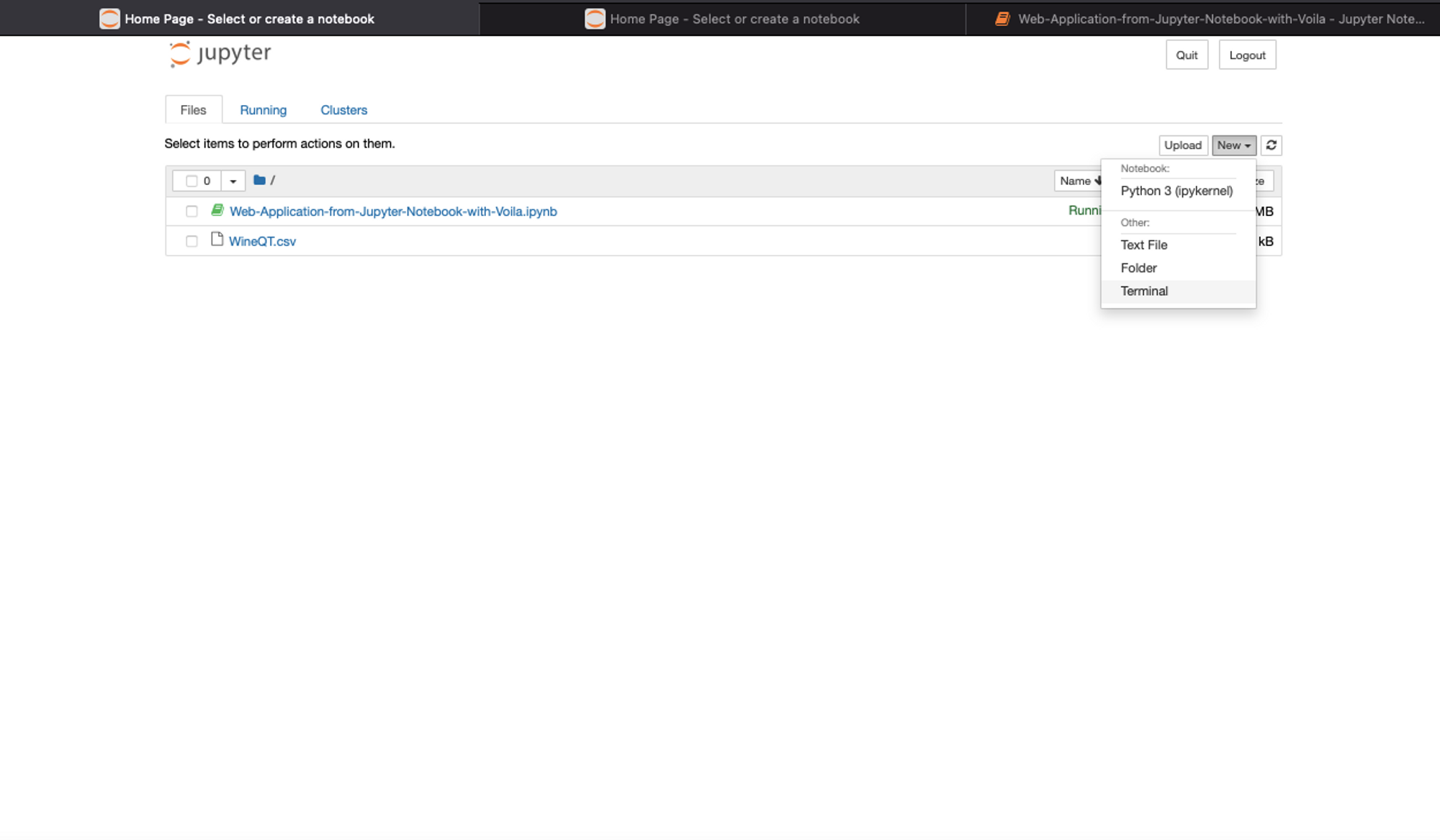Image resolution: width=1440 pixels, height=840 pixels.
Task: Click the Jupyter favicon on second browser tab
Action: tap(595, 19)
